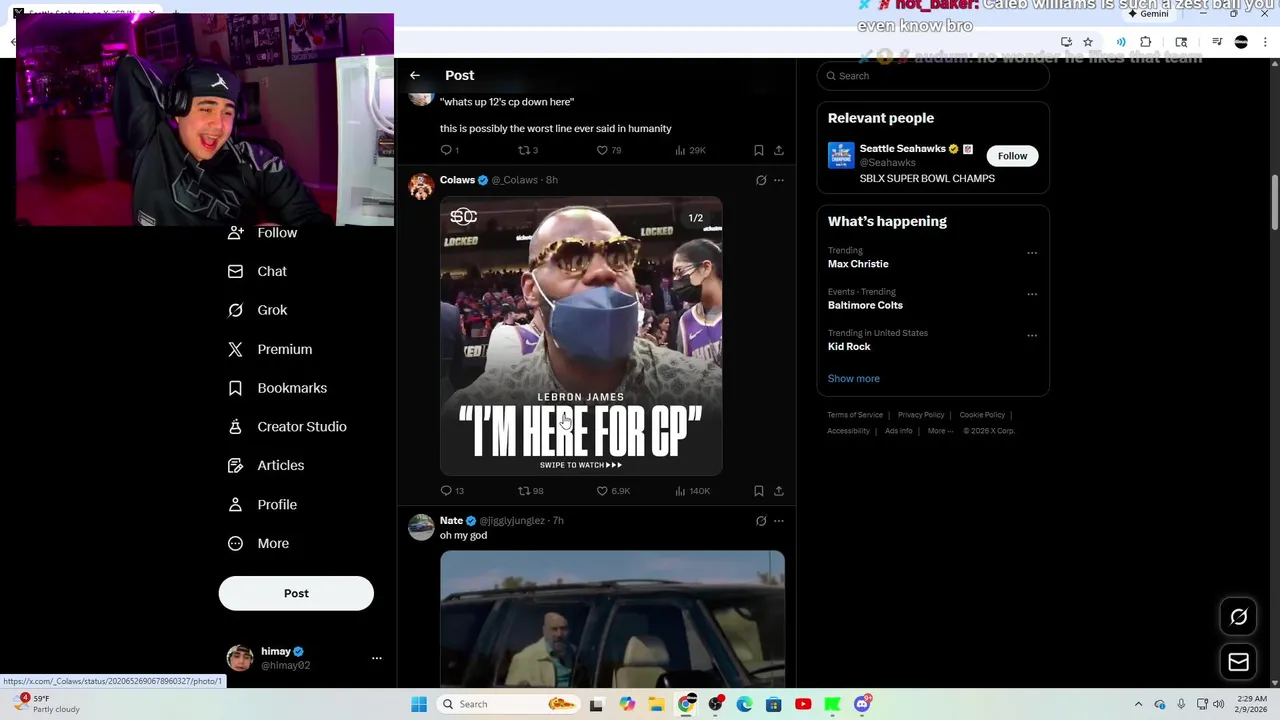This screenshot has width=1280, height=720.
Task: Click the Gemini button in Chrome
Action: (1147, 14)
